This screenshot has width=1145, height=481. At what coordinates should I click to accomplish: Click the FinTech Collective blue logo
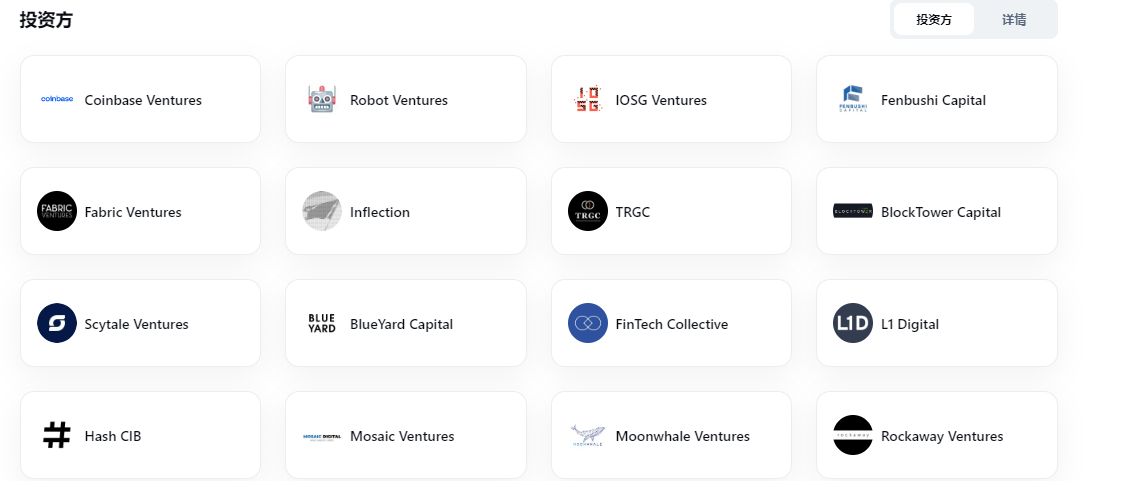[x=588, y=323]
